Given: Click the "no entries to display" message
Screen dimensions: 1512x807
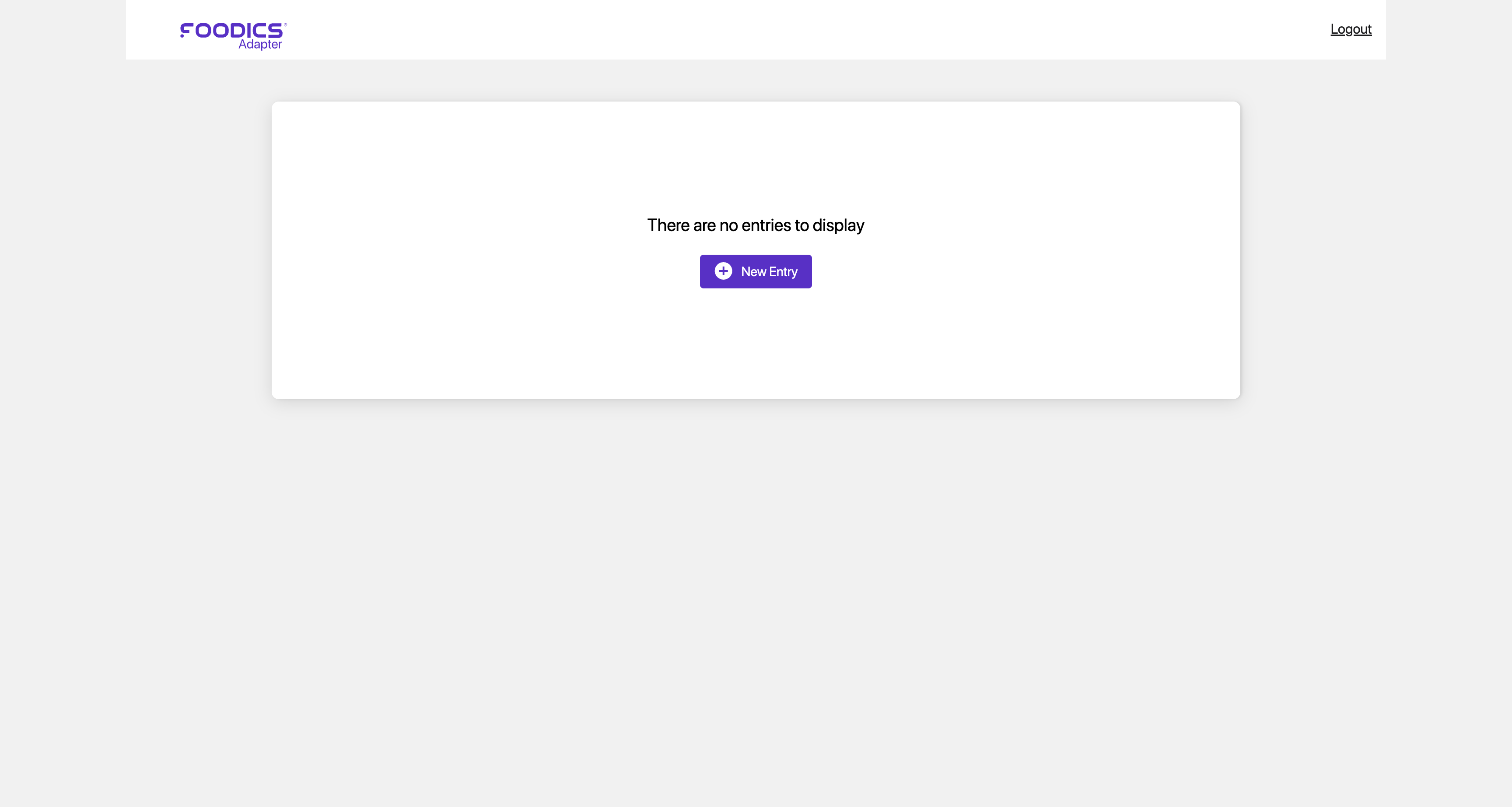Looking at the screenshot, I should click(x=756, y=225).
